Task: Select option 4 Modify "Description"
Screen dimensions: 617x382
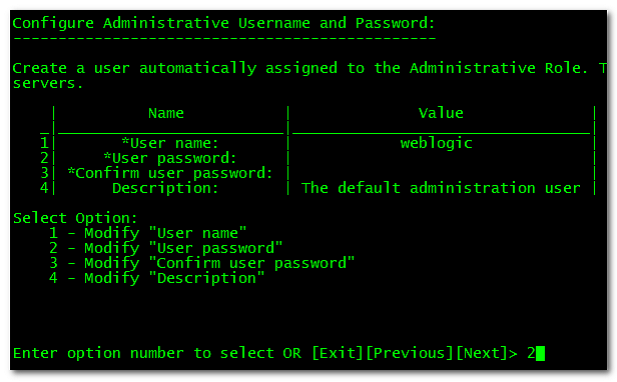Action: pyautogui.click(x=157, y=278)
